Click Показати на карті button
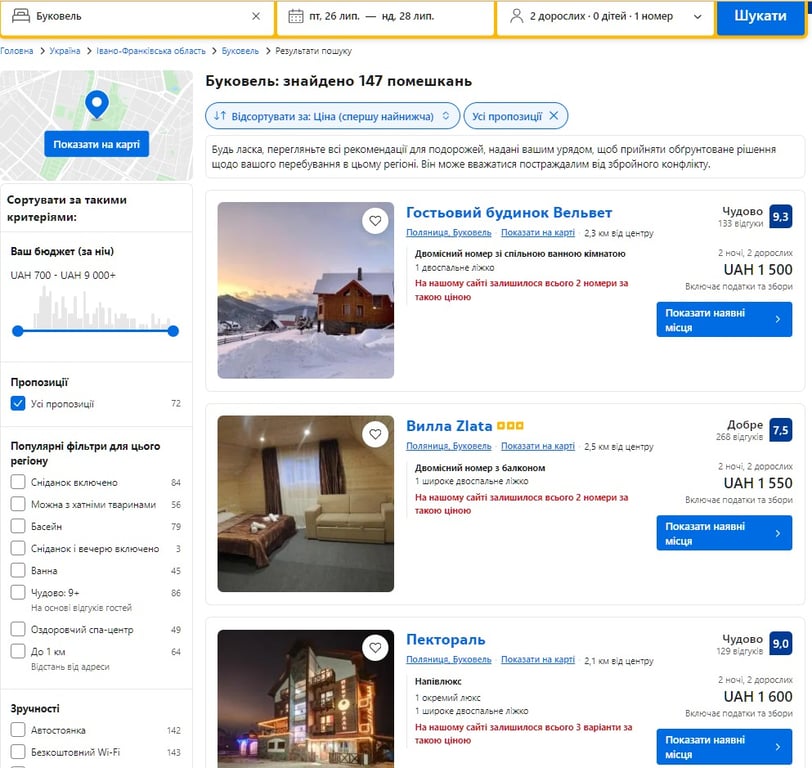Screen dimensions: 812x768 [96, 145]
